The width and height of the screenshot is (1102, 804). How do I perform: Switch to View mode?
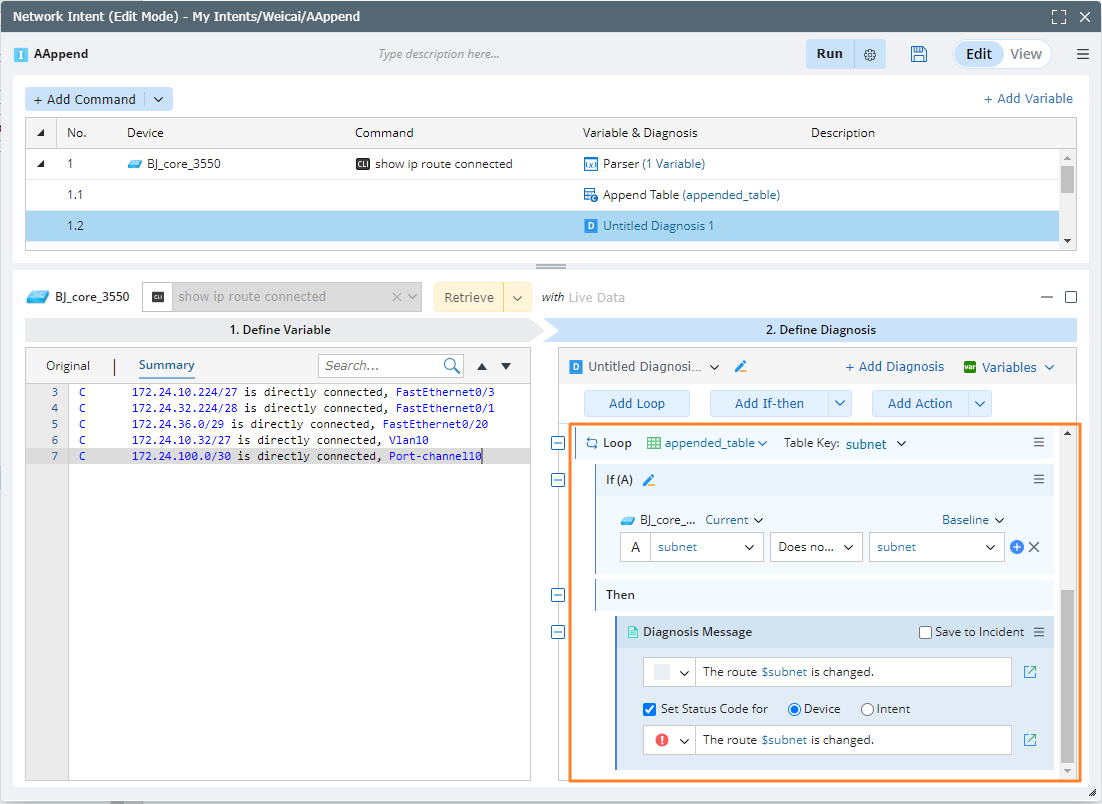coord(1025,54)
